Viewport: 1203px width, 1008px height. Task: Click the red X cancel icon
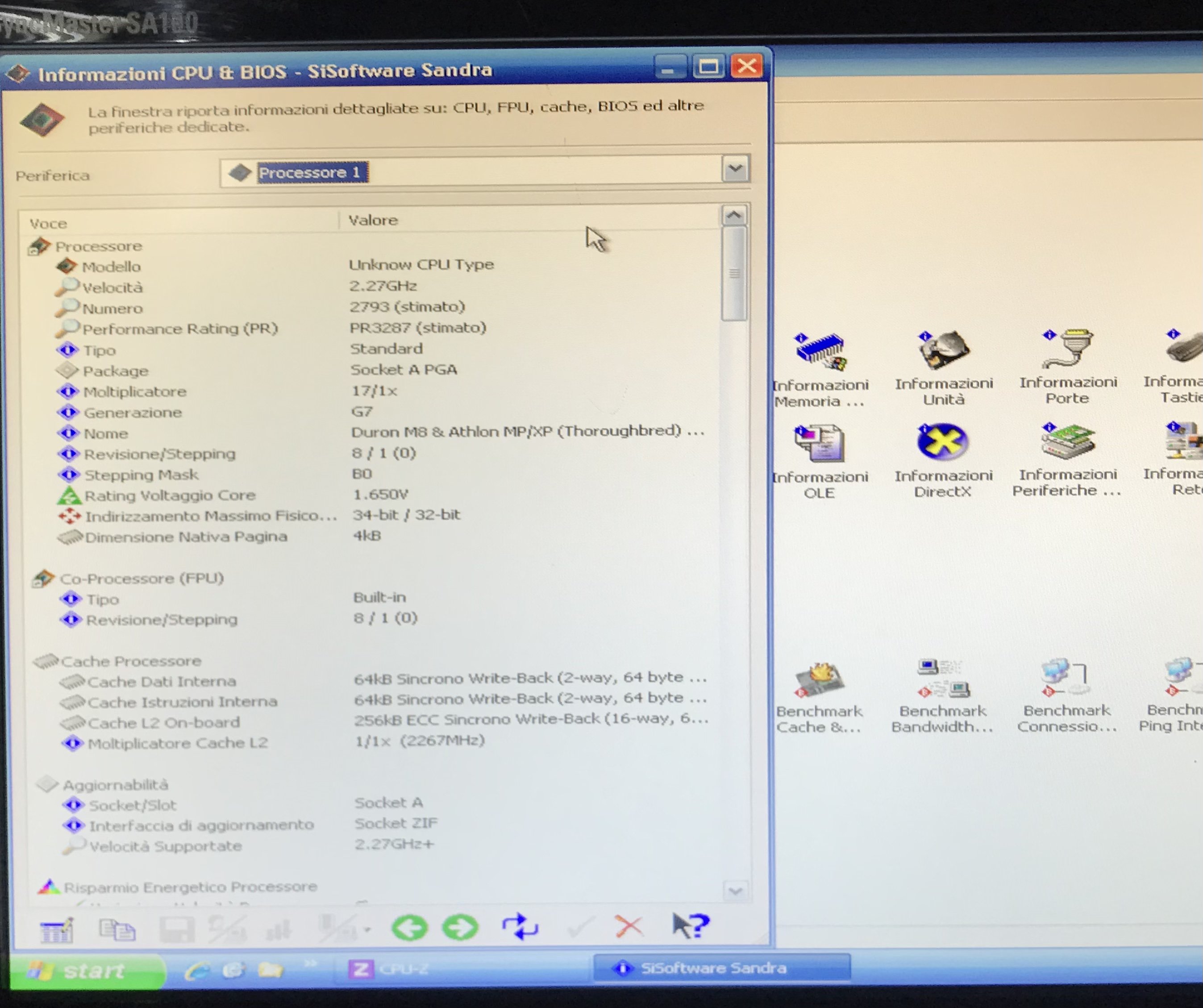(629, 926)
